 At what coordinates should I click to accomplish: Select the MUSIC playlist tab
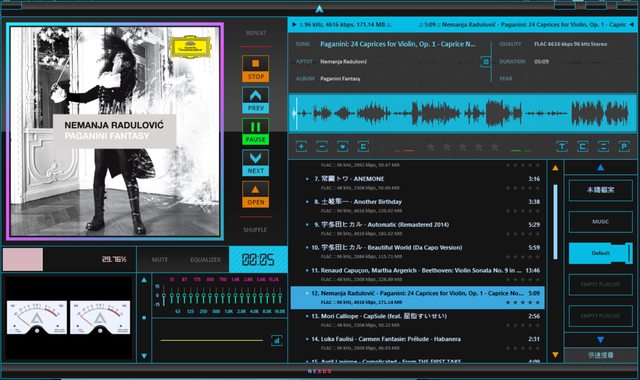[x=600, y=222]
